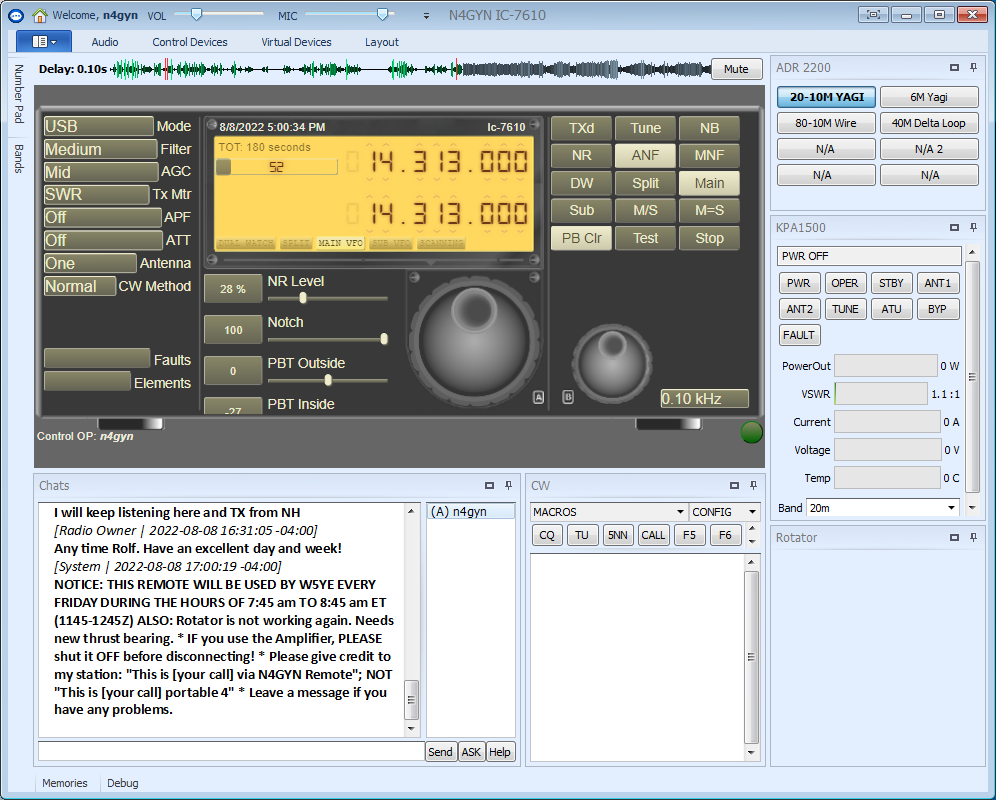Open the SWR Tx Mtr selector
The height and width of the screenshot is (800, 996).
pos(96,194)
